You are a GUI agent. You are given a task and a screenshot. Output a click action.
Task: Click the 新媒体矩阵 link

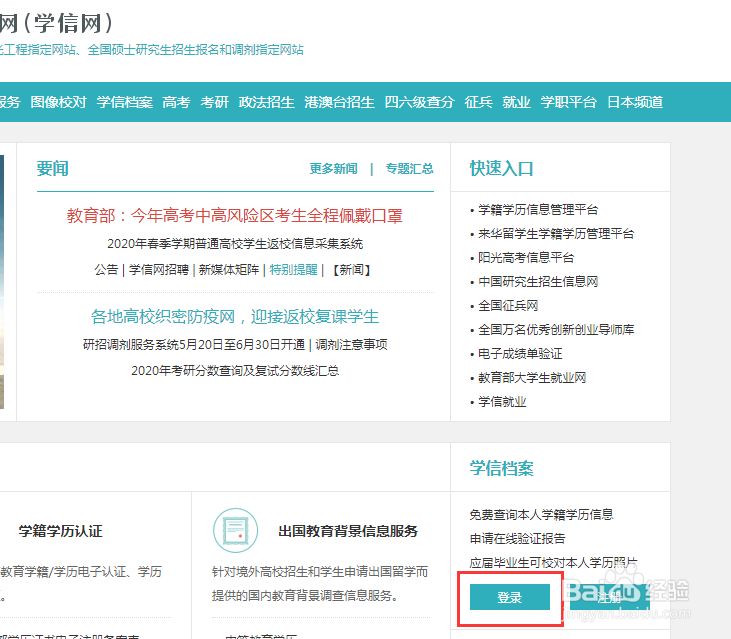[229, 269]
